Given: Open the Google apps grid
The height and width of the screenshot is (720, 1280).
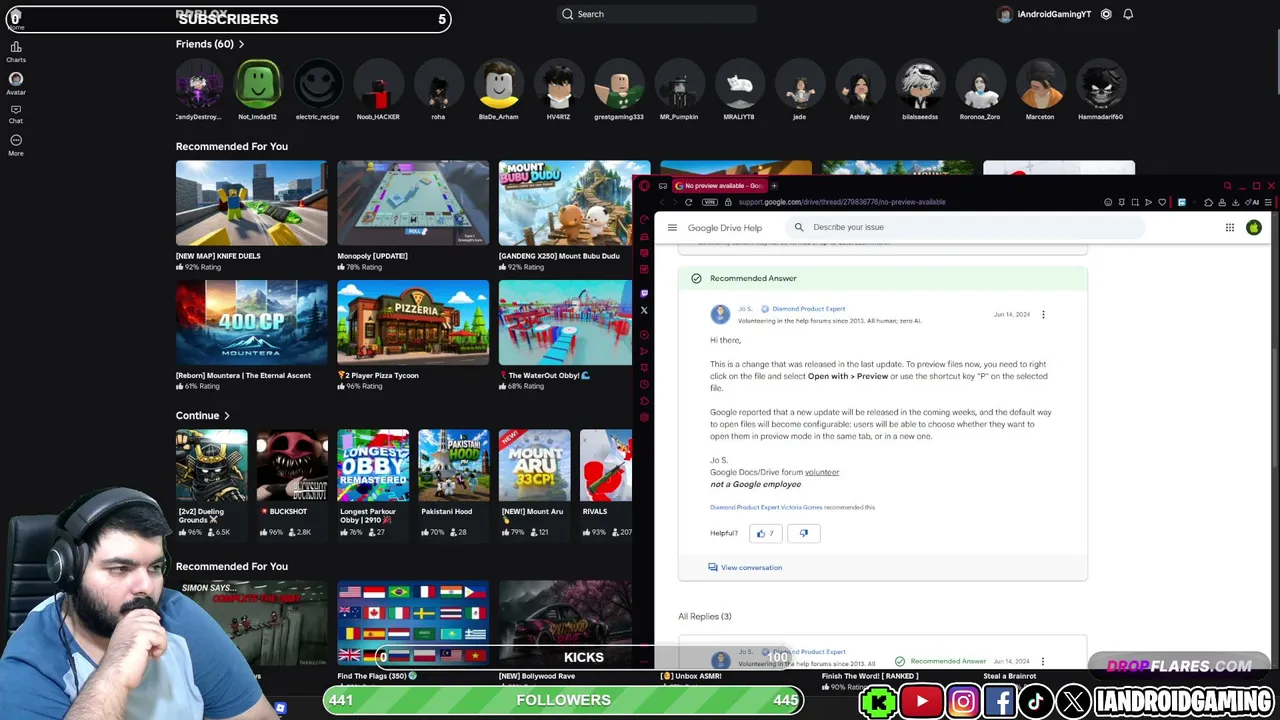Looking at the screenshot, I should tap(1230, 228).
